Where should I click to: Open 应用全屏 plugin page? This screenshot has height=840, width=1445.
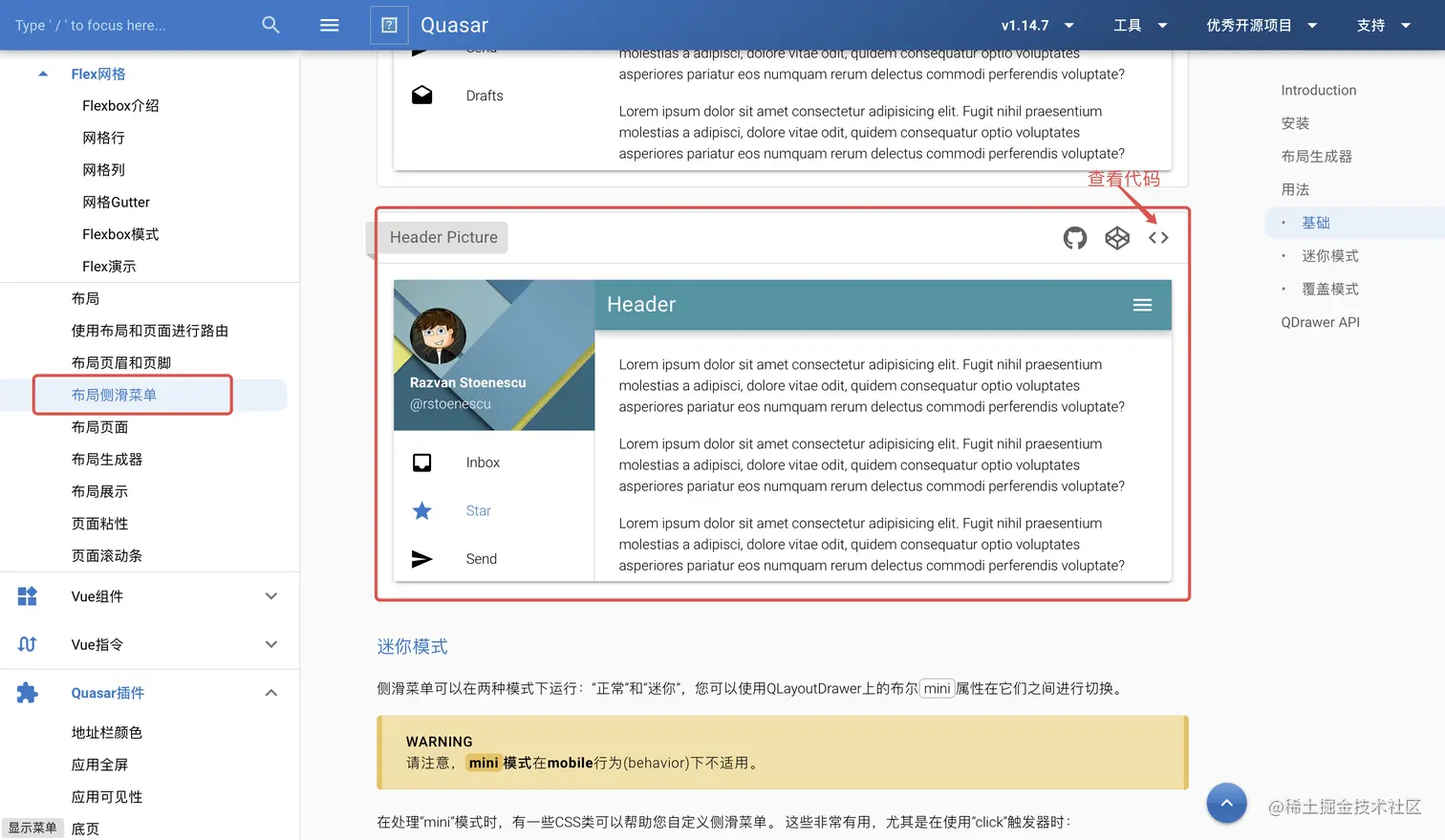pos(99,765)
